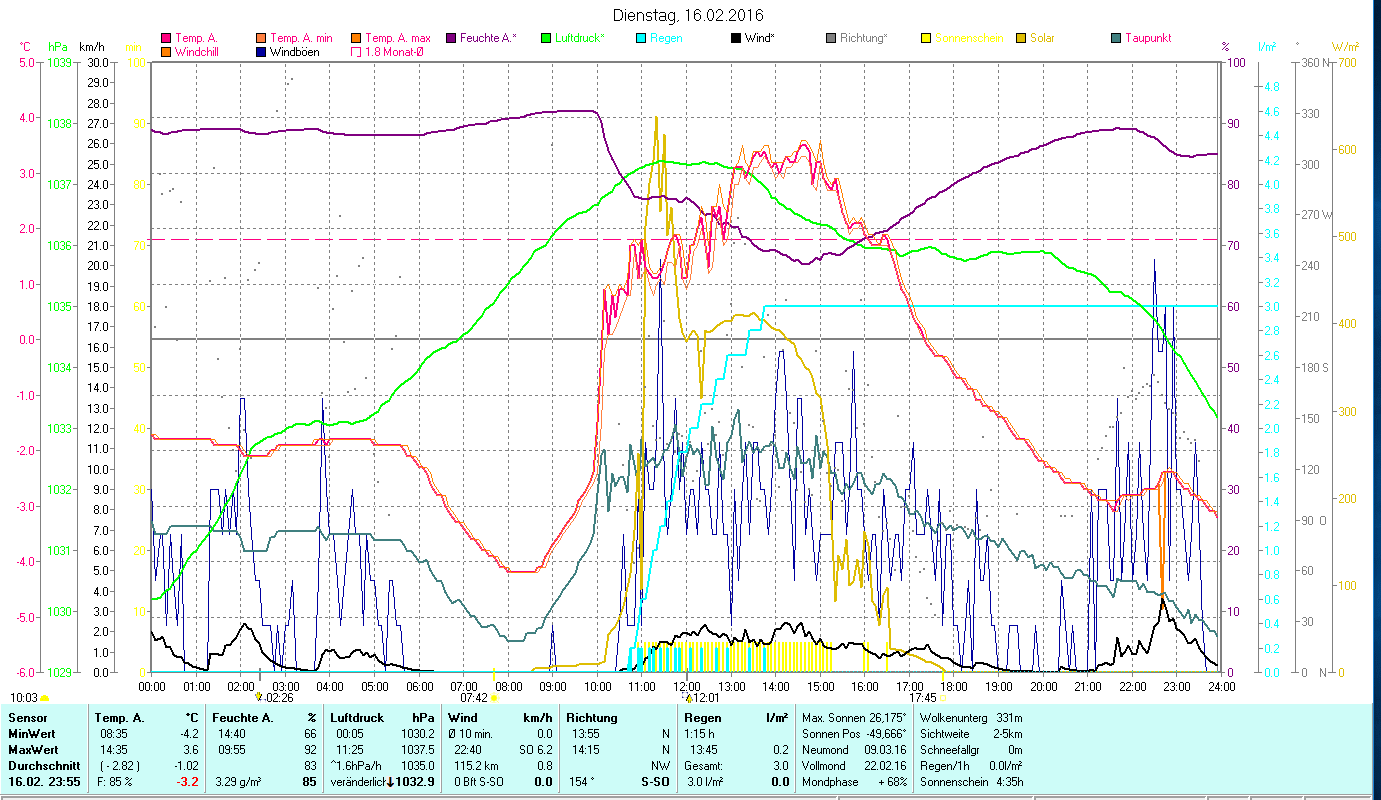Click the 'Vollmond 22.02.16' entry
Screen dimensions: 1381x800
coord(855,766)
